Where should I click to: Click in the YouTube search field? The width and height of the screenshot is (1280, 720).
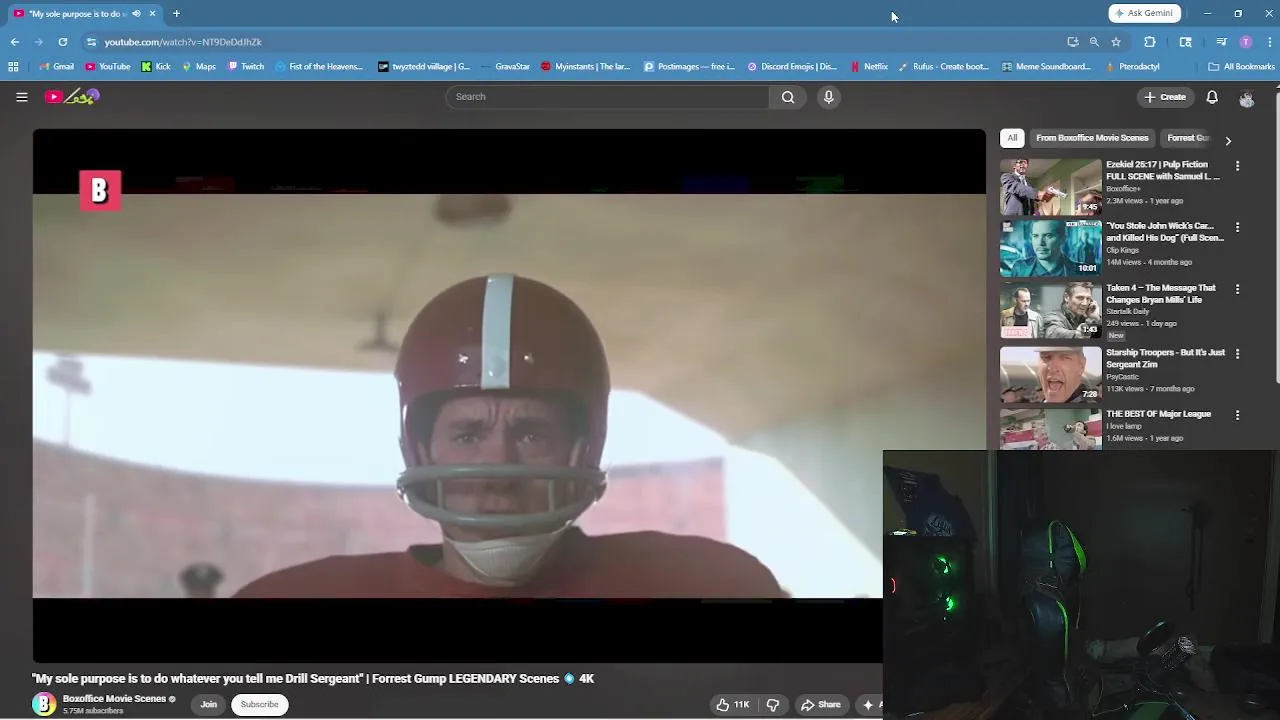608,97
